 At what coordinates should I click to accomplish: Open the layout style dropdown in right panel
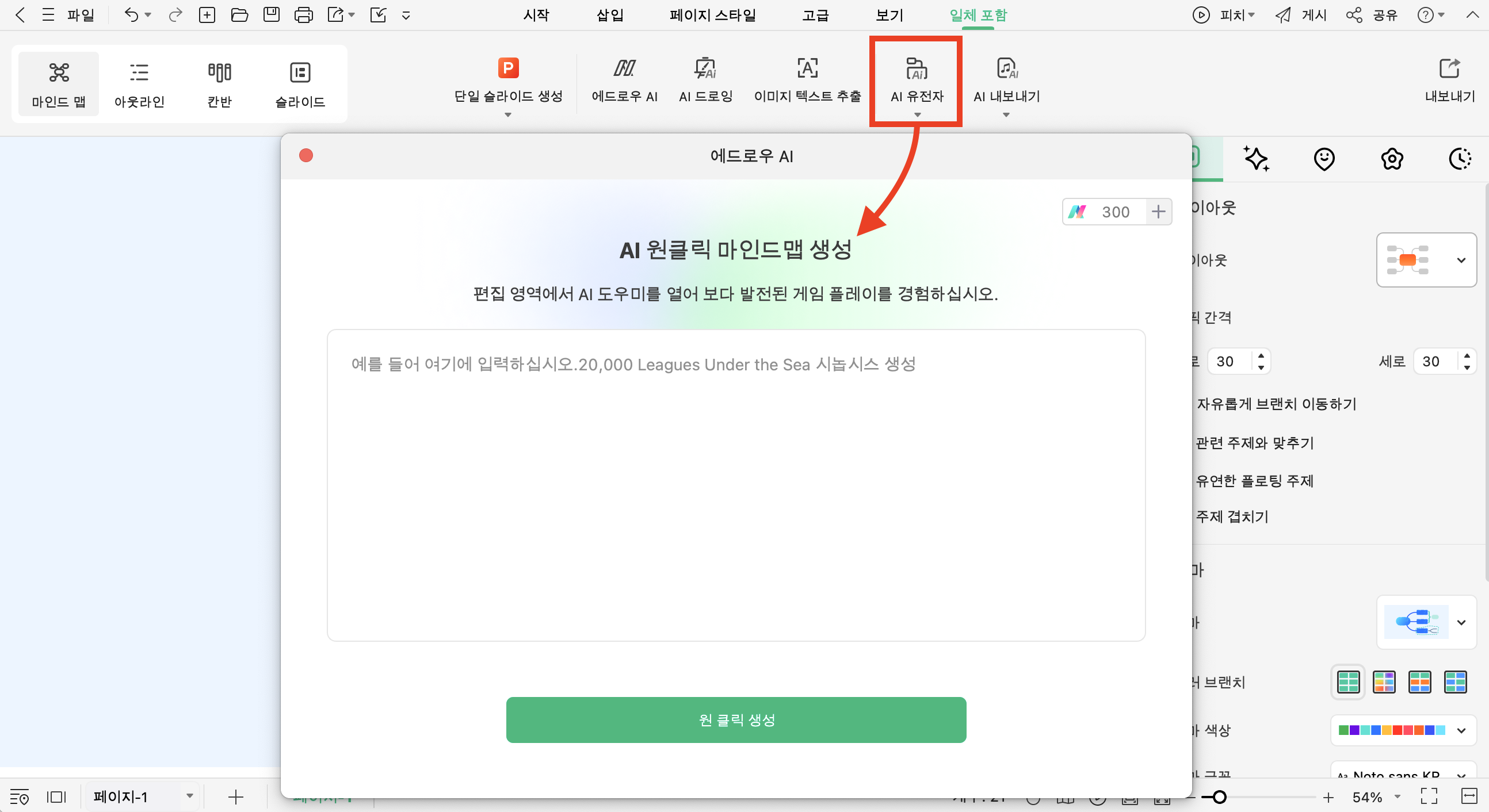coord(1426,260)
